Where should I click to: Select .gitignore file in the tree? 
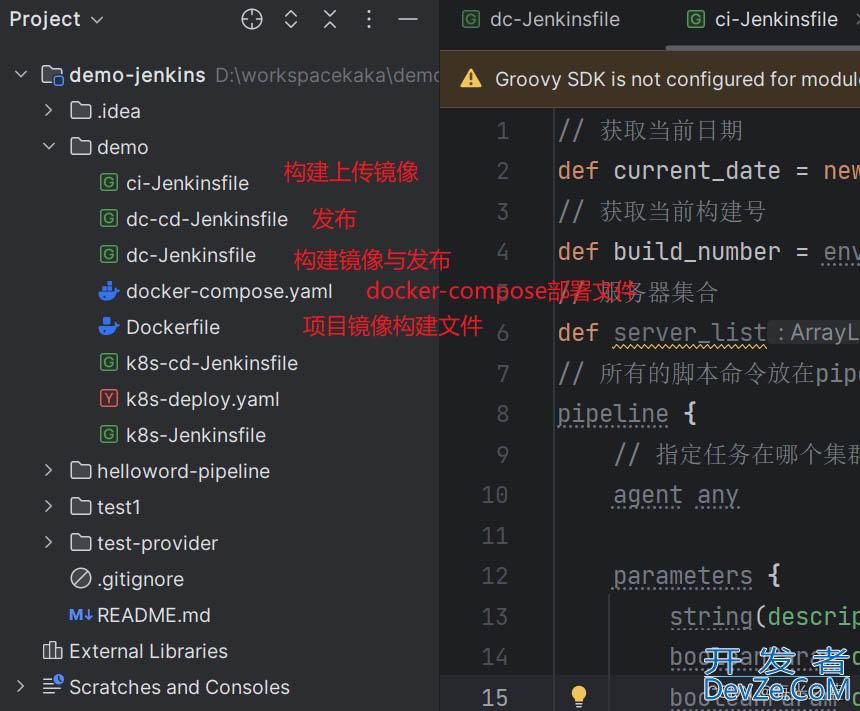[x=140, y=579]
